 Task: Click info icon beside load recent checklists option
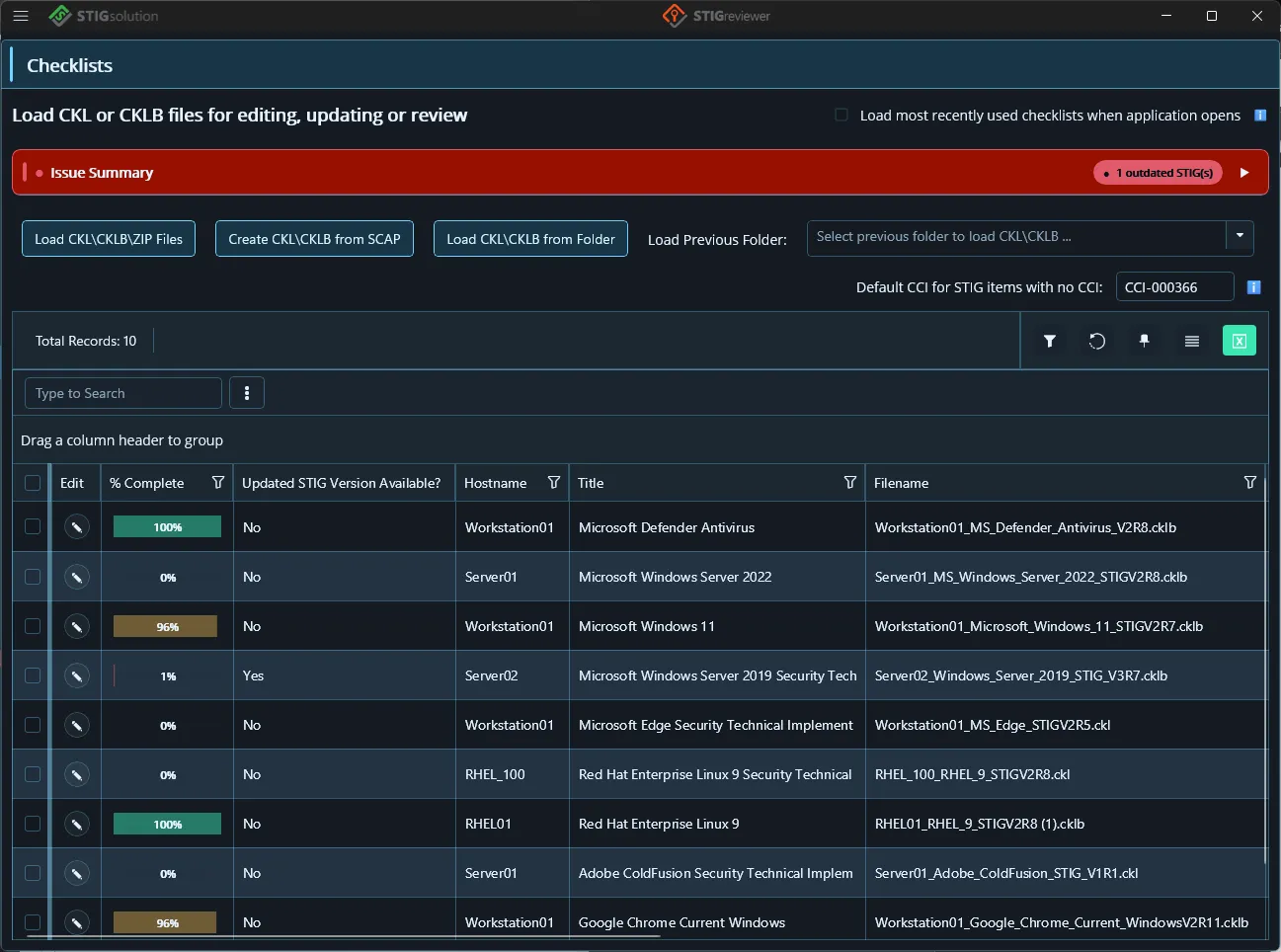point(1260,116)
